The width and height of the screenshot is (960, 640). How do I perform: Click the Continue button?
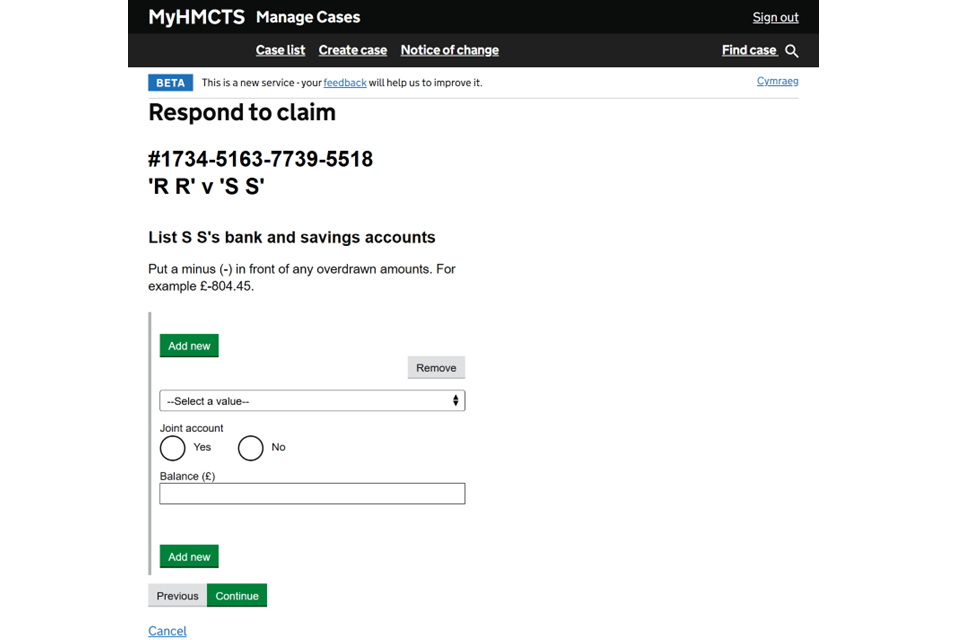pos(237,596)
